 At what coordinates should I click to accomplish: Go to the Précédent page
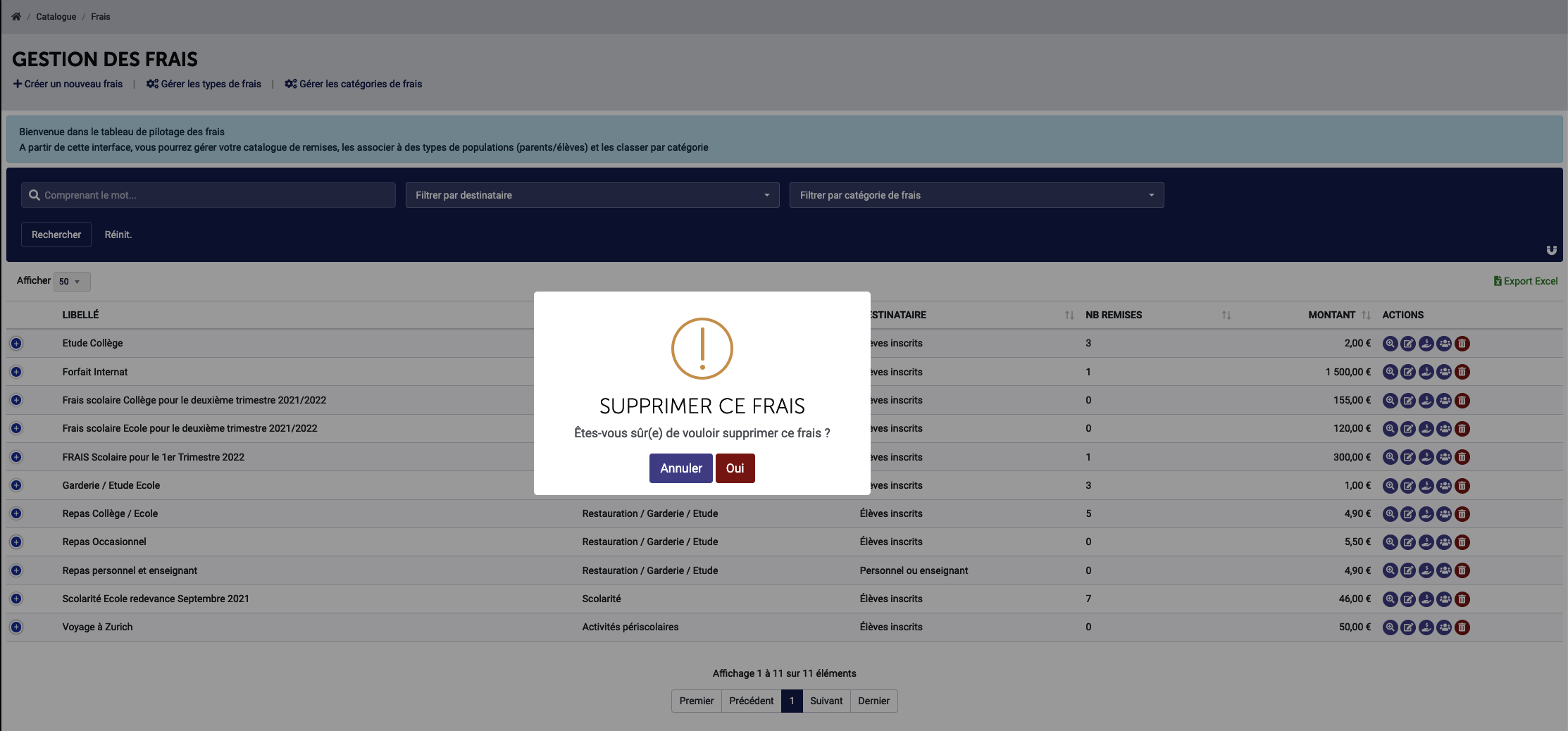click(x=752, y=701)
